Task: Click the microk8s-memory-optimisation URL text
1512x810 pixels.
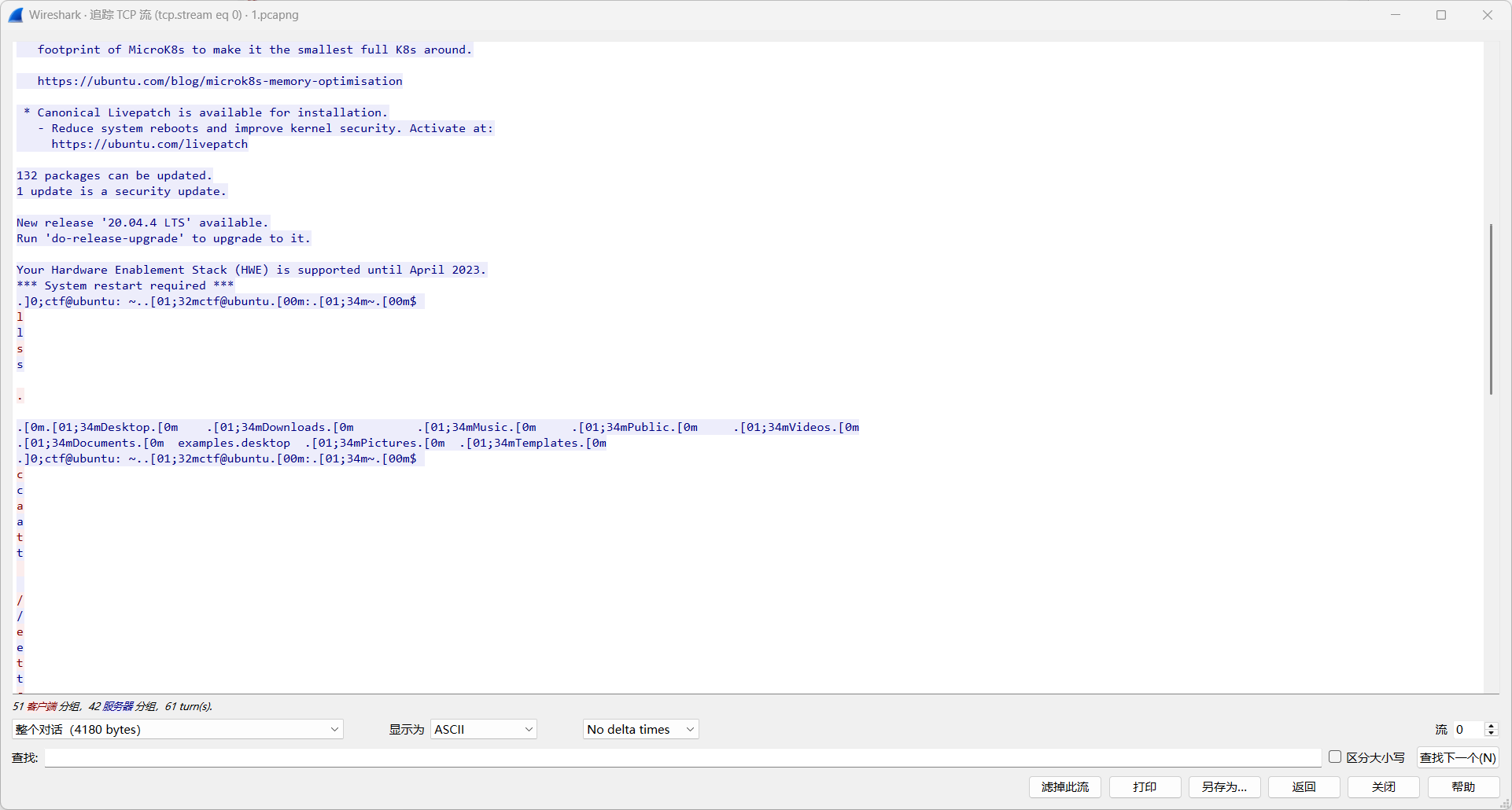Action: tap(219, 81)
